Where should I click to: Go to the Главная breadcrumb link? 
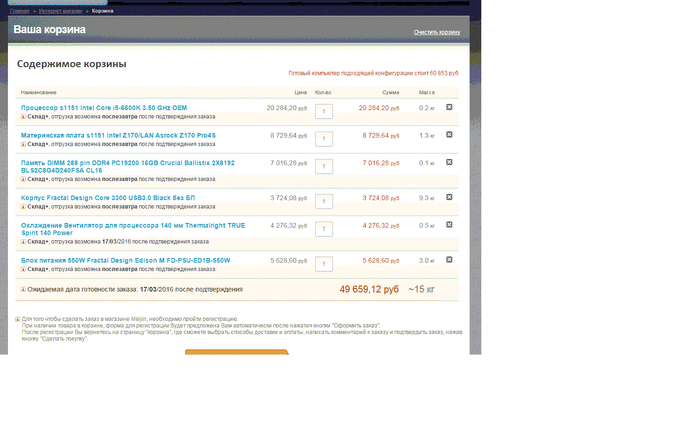coord(19,11)
